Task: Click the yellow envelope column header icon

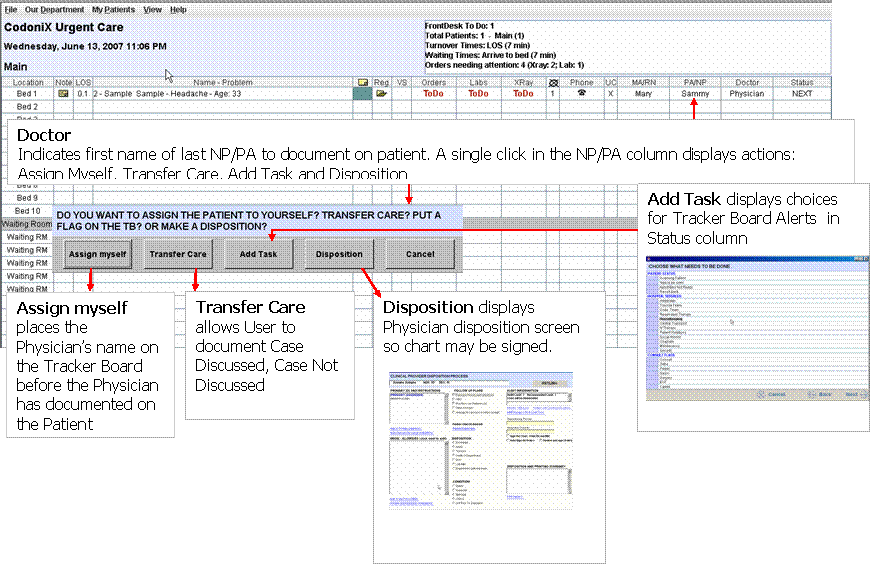Action: click(362, 82)
